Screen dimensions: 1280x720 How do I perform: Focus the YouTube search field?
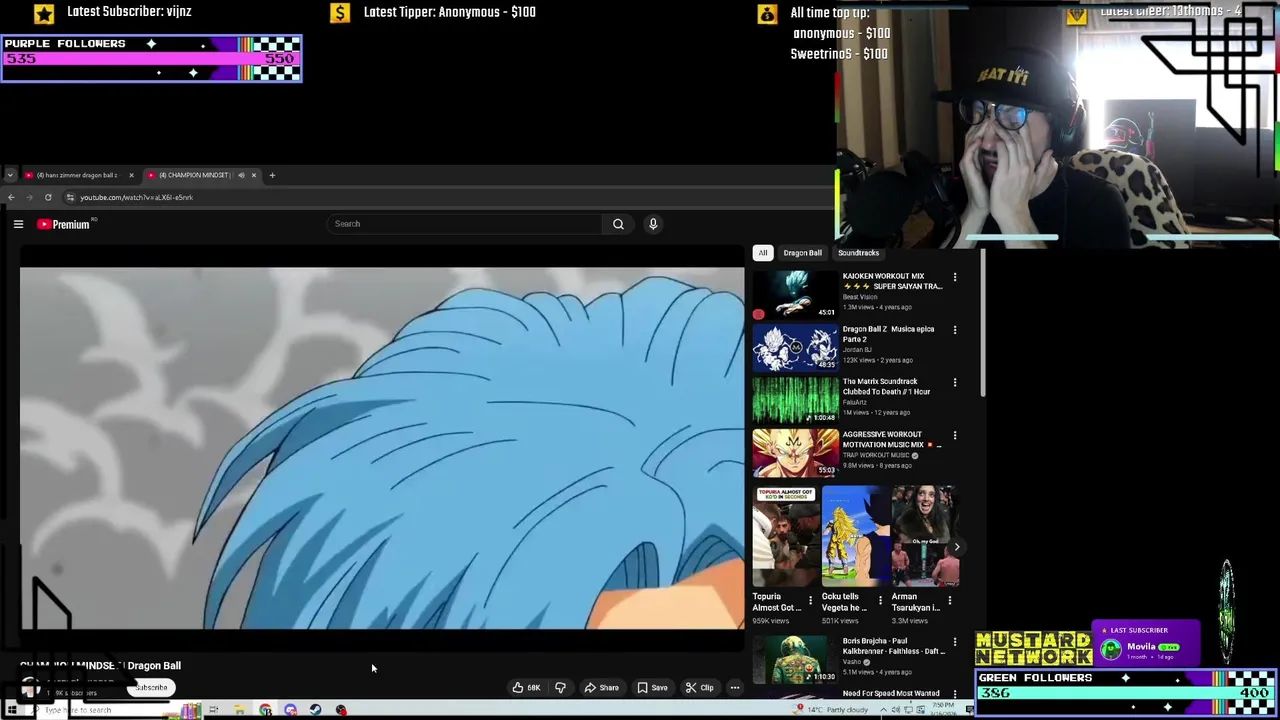pos(465,224)
